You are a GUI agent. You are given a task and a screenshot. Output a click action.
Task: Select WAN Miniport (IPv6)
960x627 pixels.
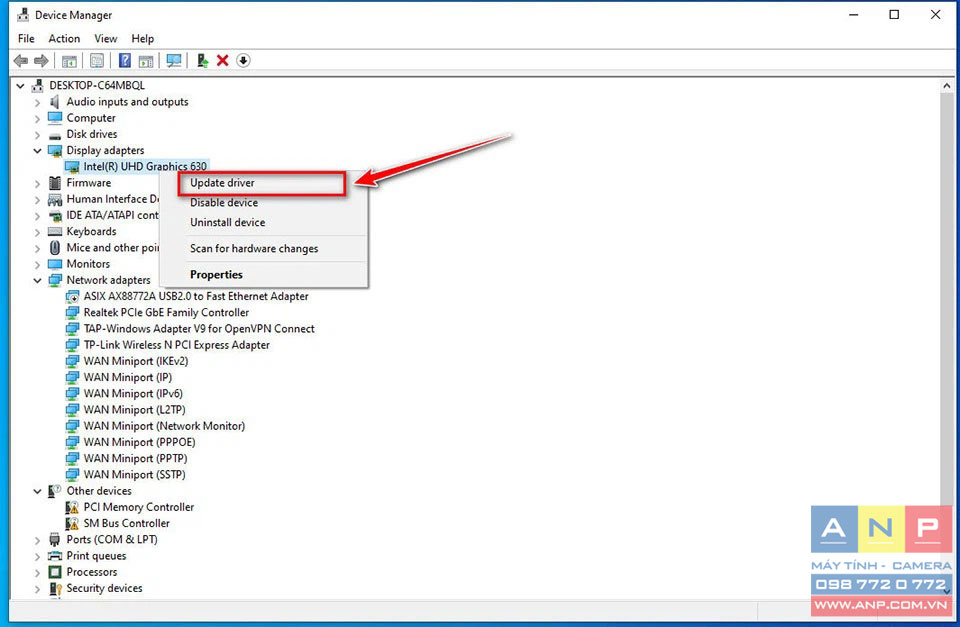coord(133,394)
